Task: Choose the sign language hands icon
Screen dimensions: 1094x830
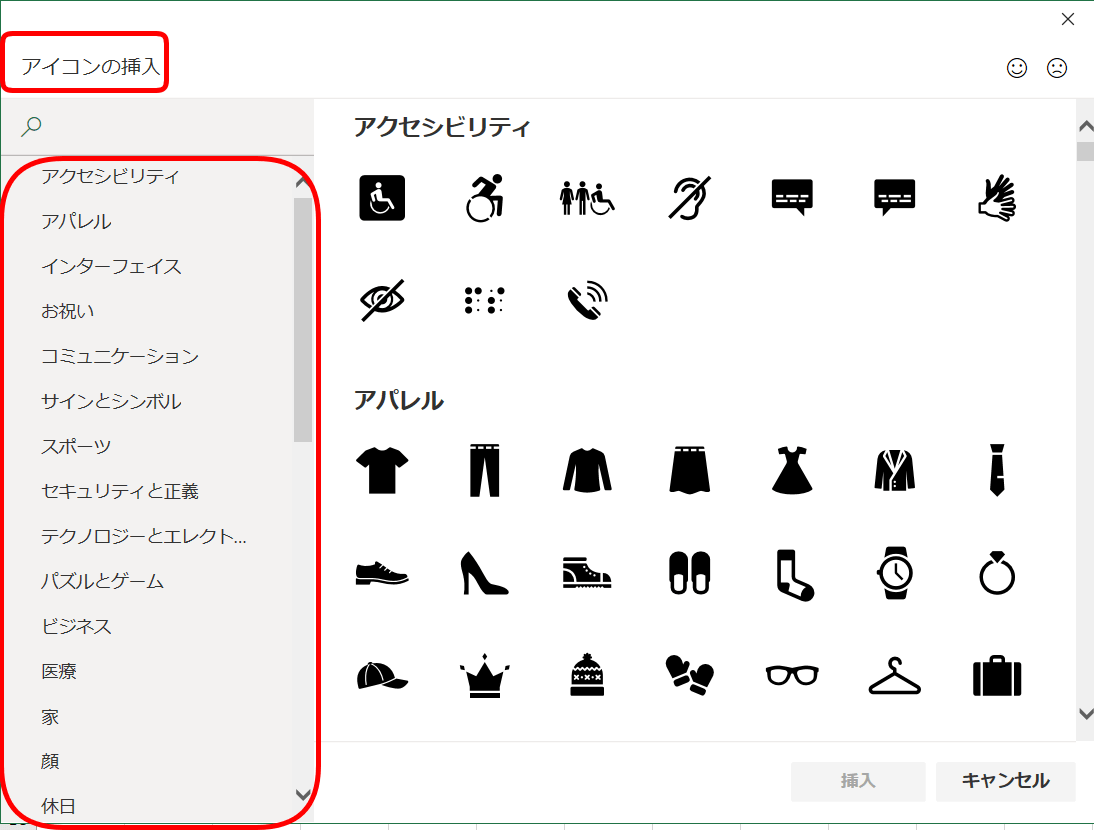Action: [997, 198]
